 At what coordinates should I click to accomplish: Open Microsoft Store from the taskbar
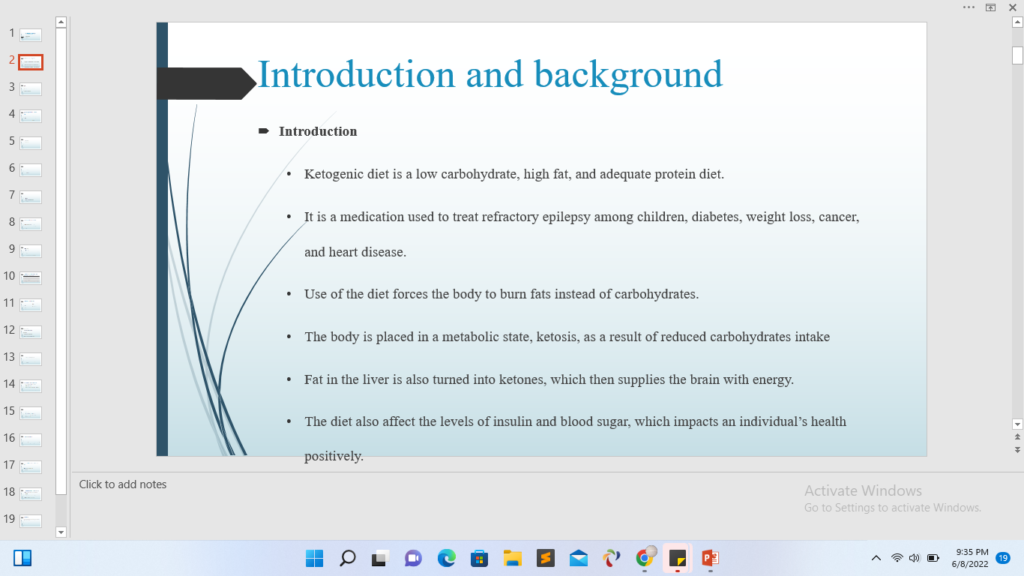(x=479, y=558)
